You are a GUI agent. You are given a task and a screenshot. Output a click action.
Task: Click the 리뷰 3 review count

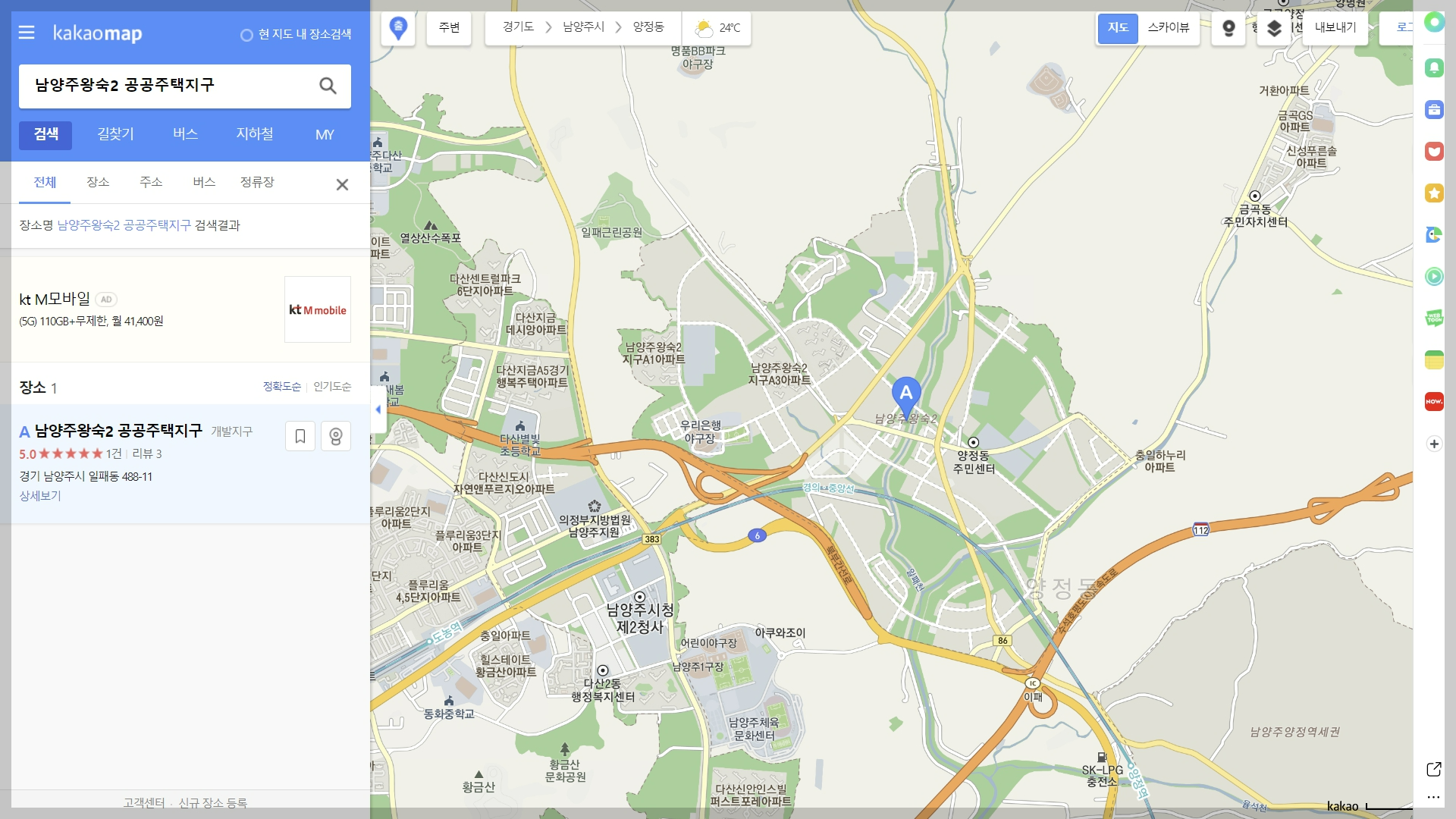pos(147,454)
